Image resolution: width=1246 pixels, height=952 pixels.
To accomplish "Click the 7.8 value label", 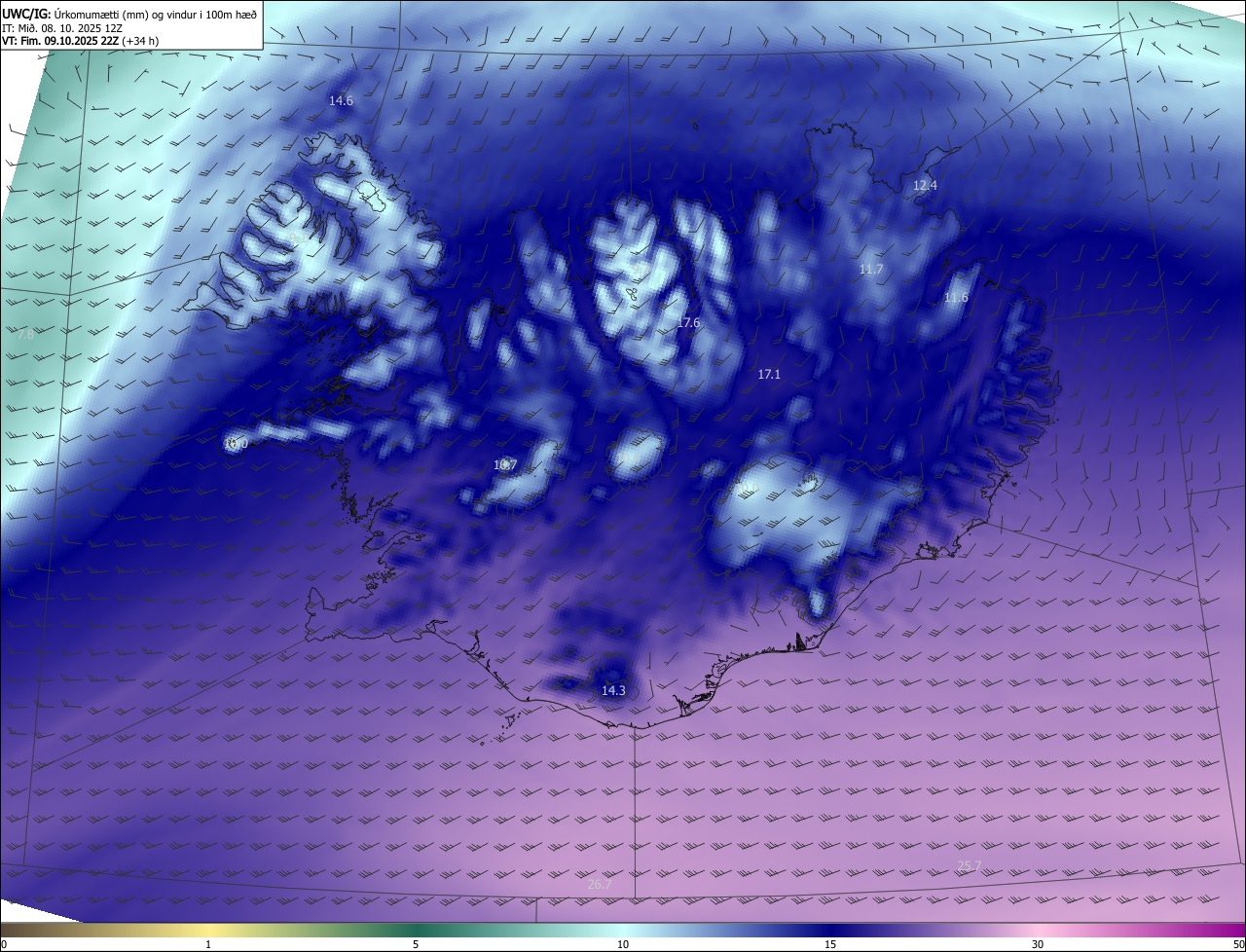I will pyautogui.click(x=25, y=334).
